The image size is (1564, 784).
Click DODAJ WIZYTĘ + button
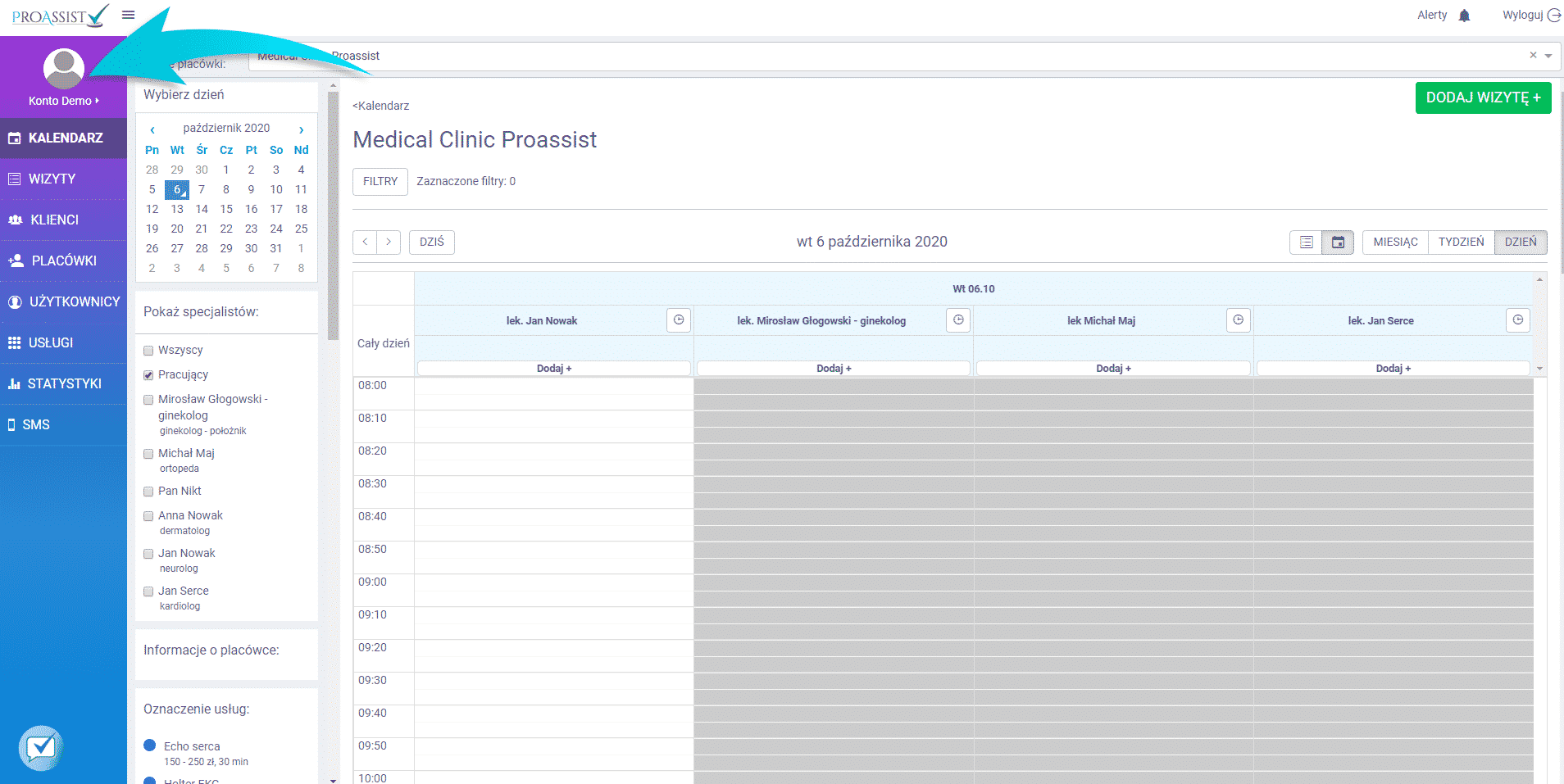(x=1483, y=97)
